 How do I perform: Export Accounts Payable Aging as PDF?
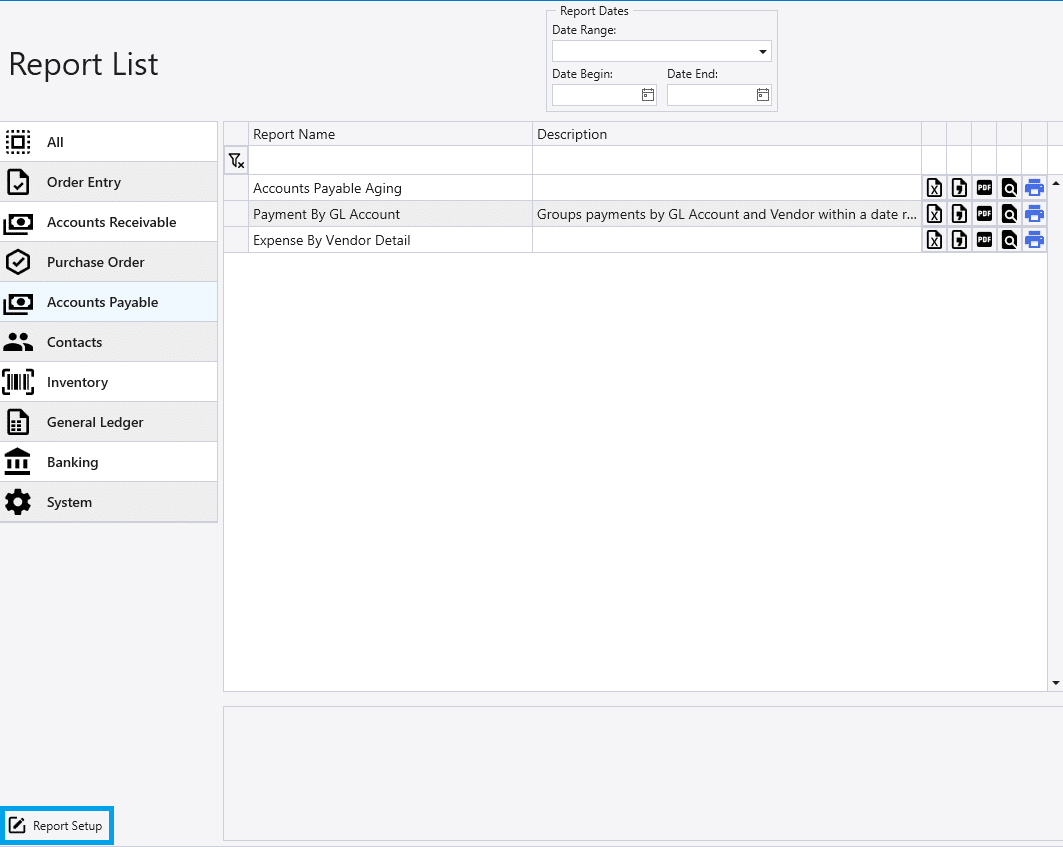click(984, 188)
